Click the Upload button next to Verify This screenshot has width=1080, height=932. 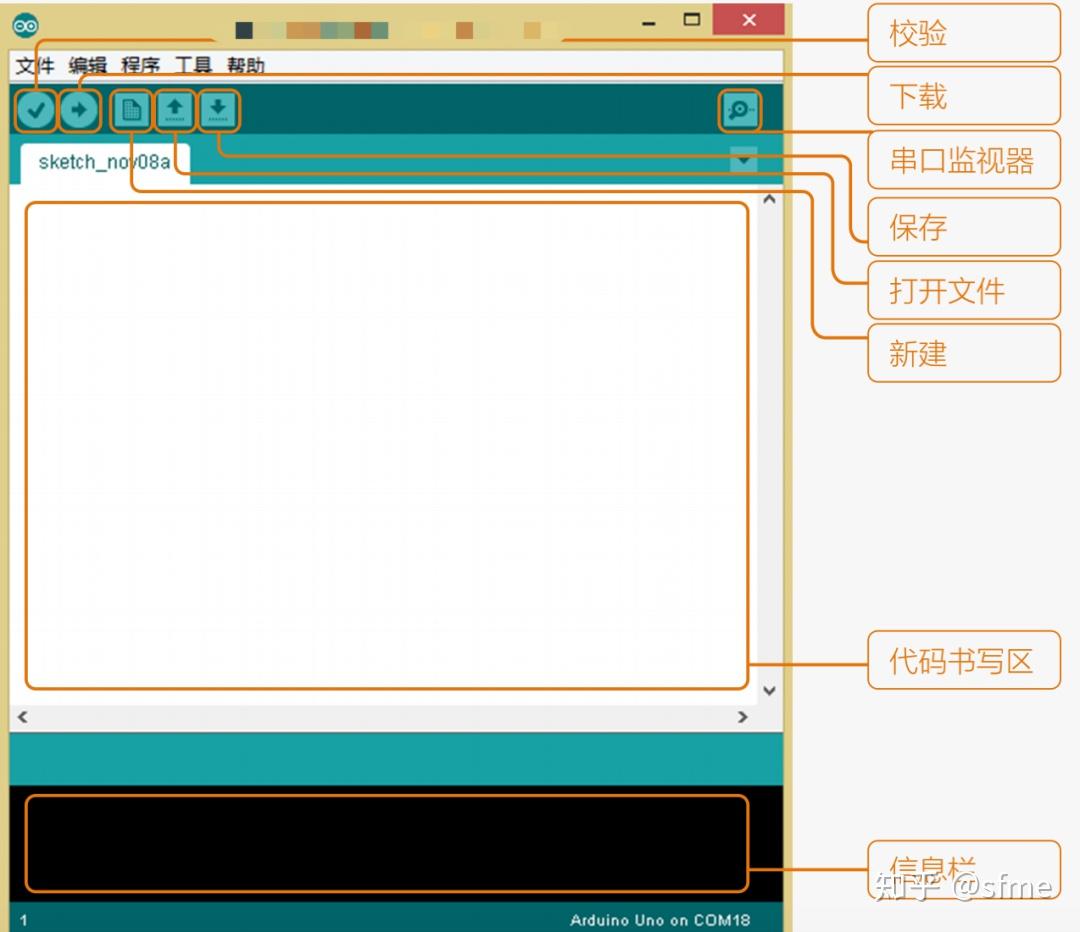[x=80, y=110]
